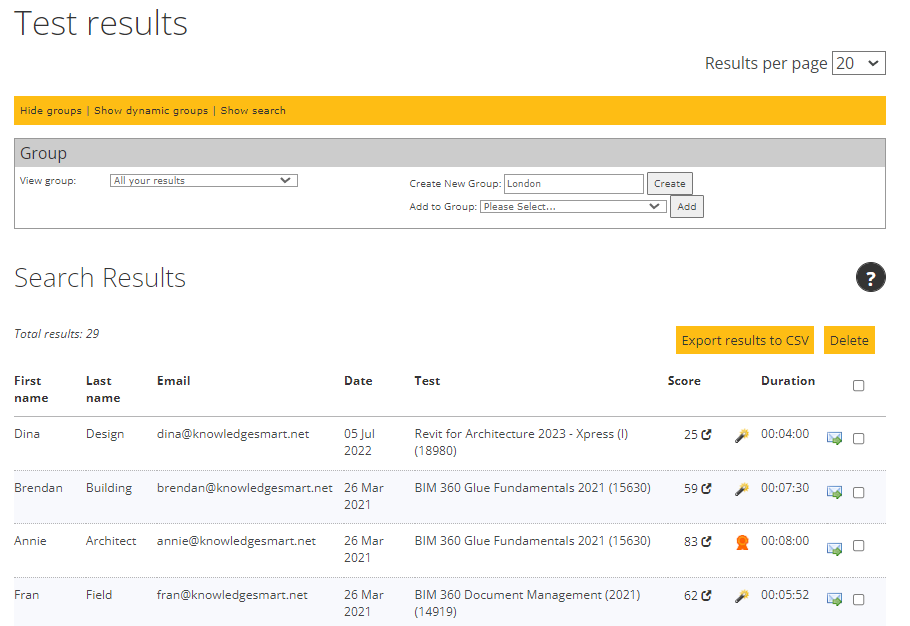Click Brendan's BIM 360 Glue Fundamentals test
The height and width of the screenshot is (626, 910).
click(532, 488)
